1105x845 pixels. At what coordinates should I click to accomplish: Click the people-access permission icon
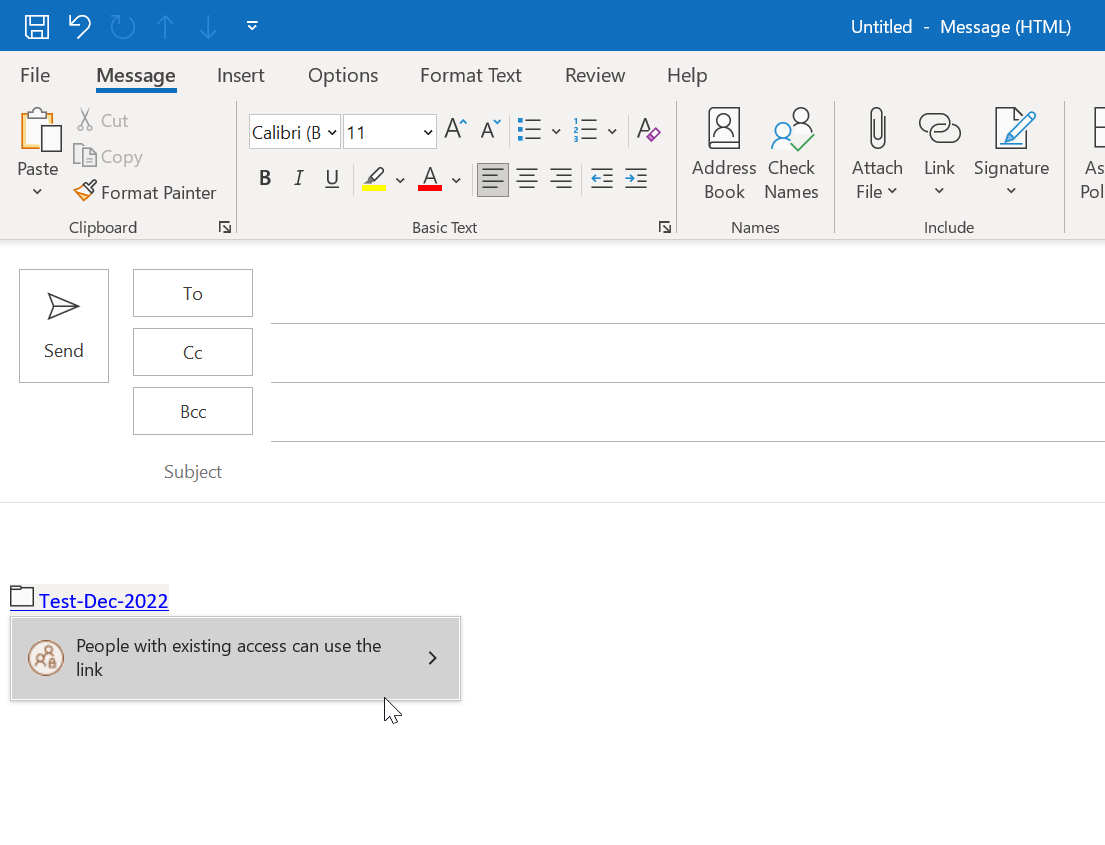(46, 658)
